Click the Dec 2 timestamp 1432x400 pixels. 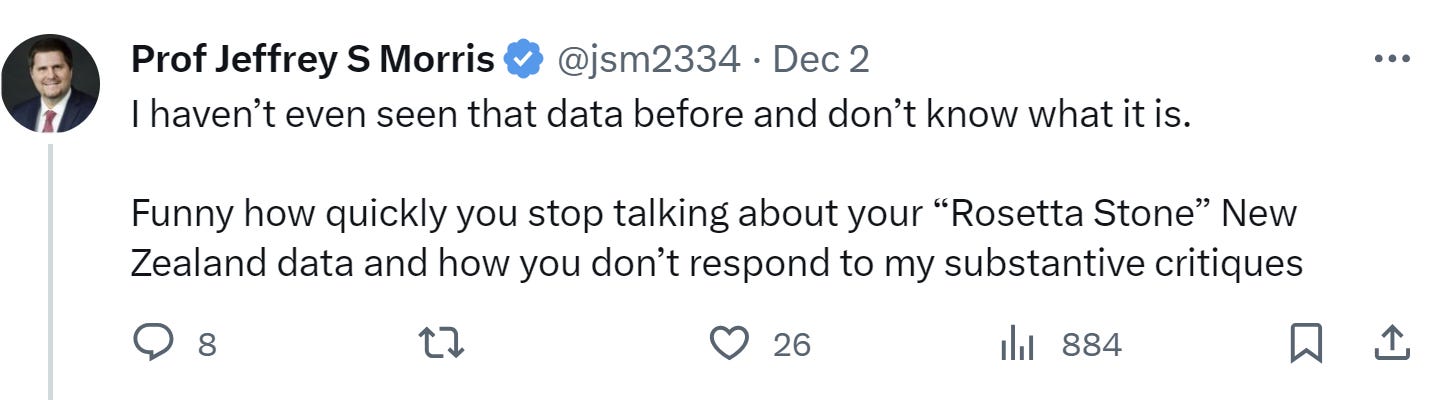coord(821,60)
